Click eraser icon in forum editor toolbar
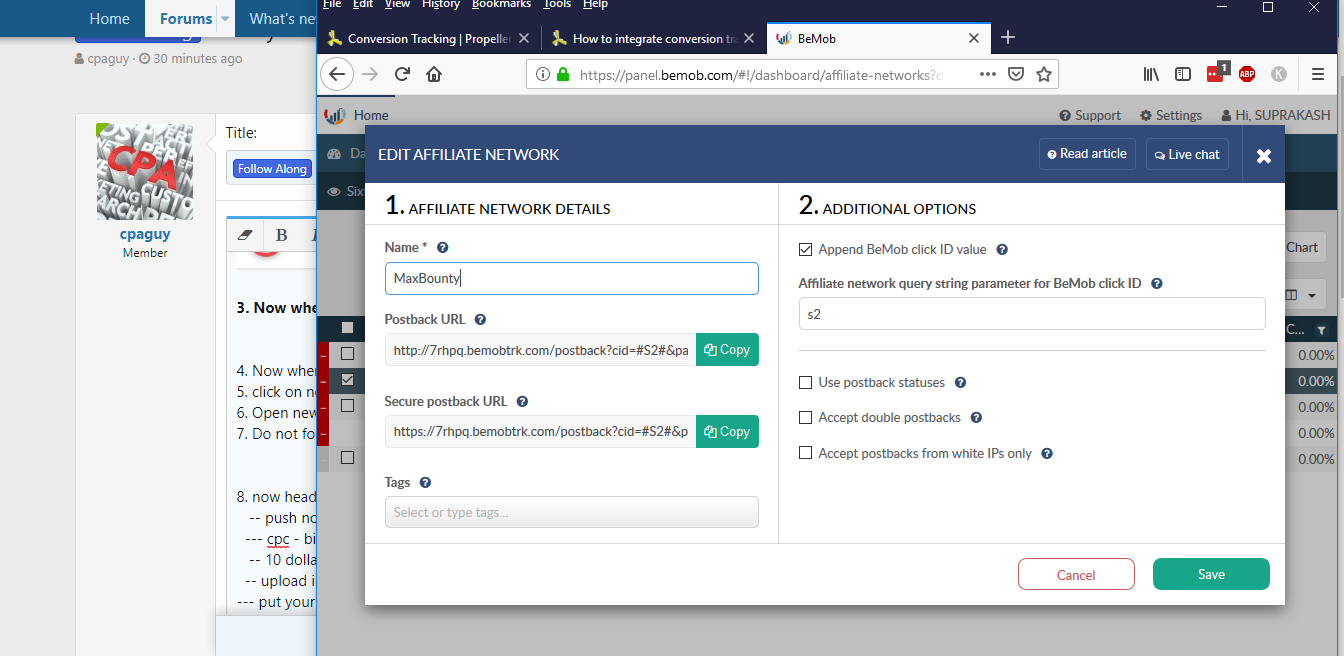The height and width of the screenshot is (656, 1344). tap(245, 235)
